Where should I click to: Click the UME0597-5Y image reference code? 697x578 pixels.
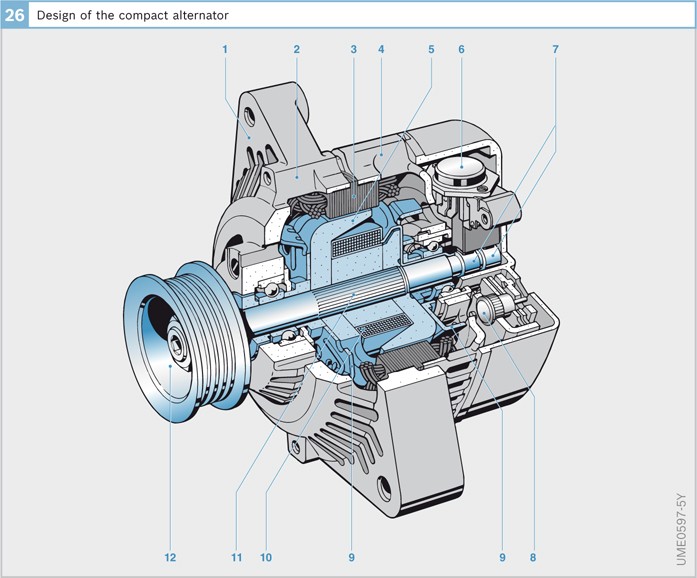[681, 529]
